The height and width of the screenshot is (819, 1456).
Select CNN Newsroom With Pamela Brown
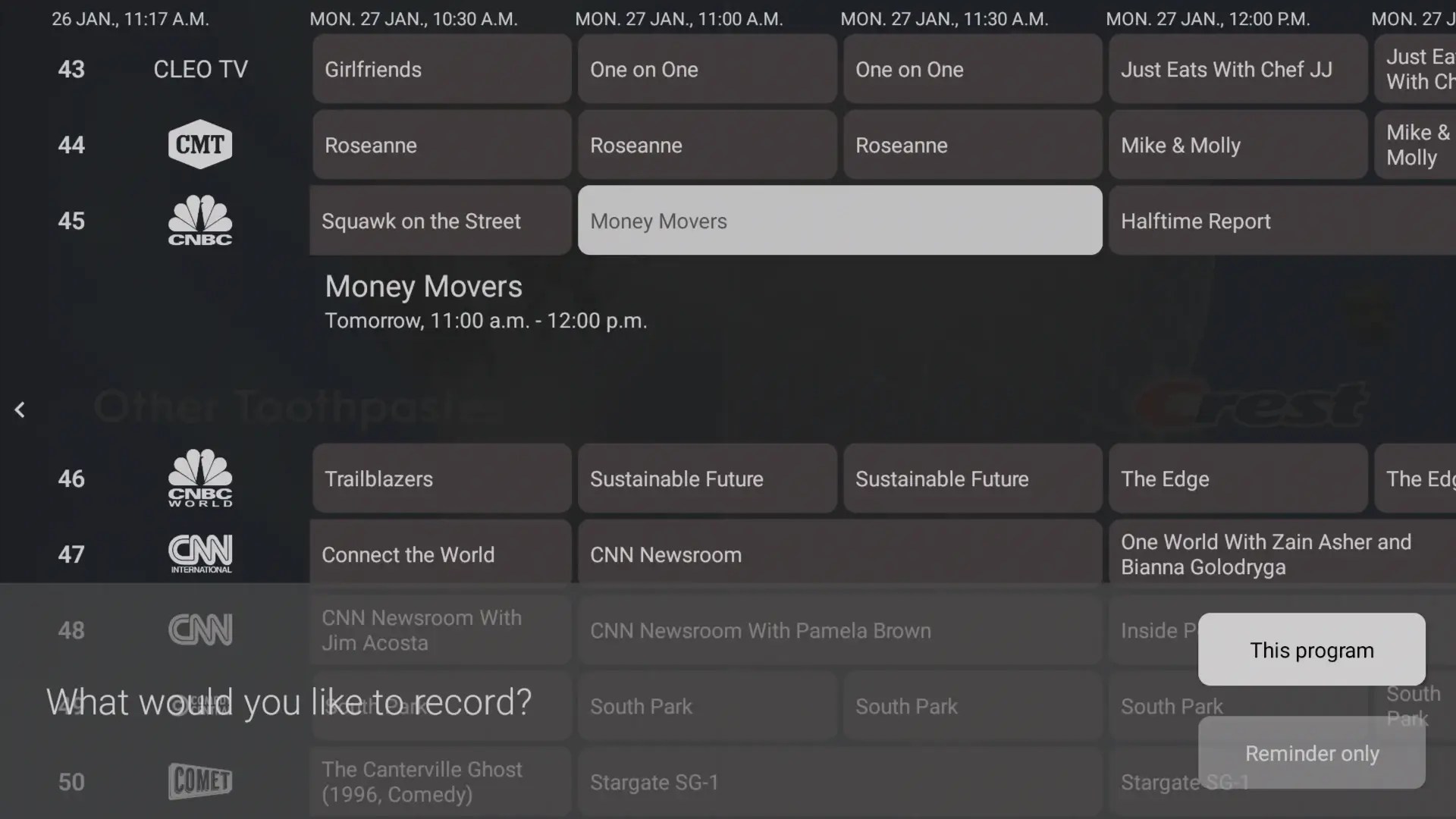click(x=840, y=630)
